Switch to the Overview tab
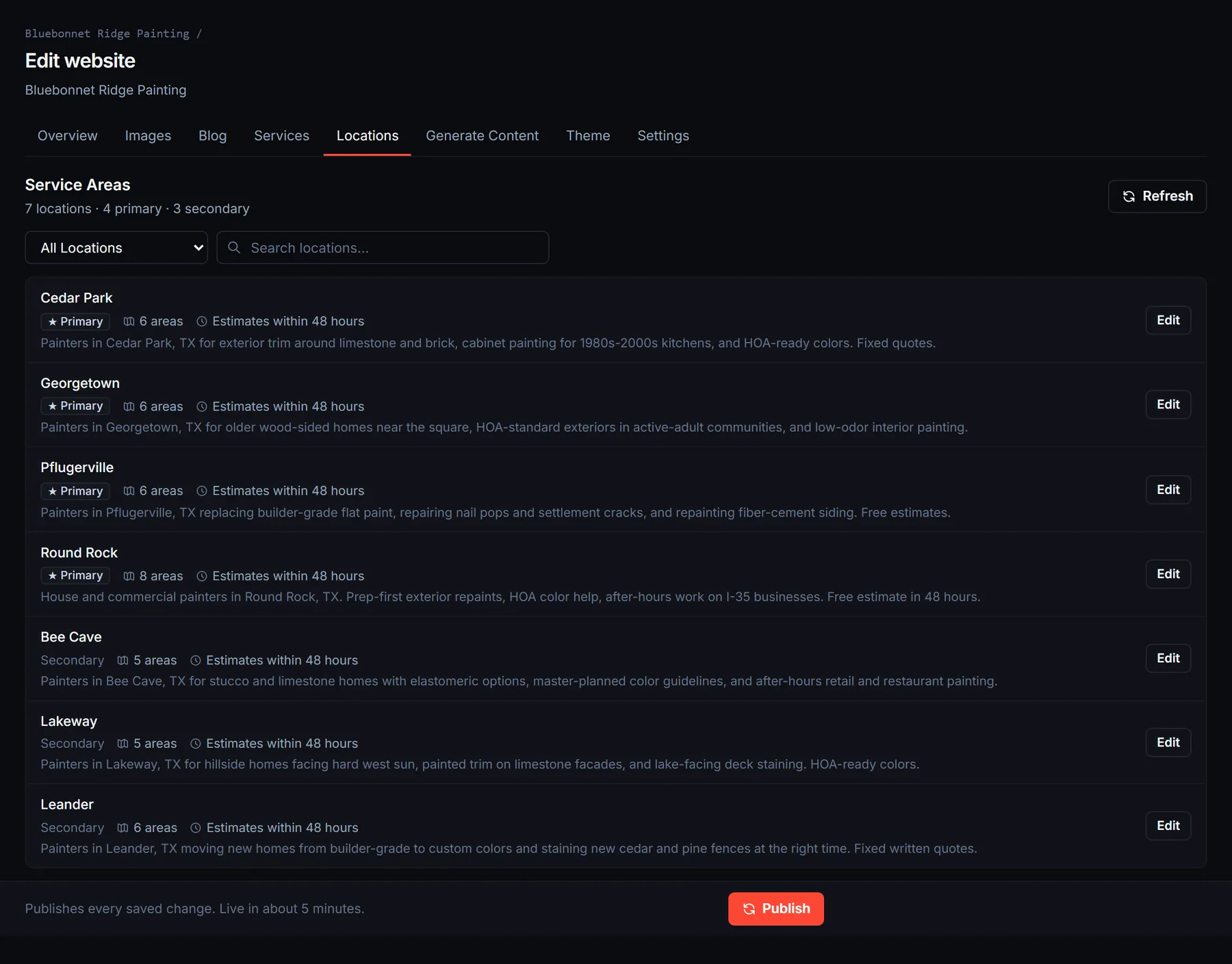This screenshot has height=964, width=1232. click(68, 135)
